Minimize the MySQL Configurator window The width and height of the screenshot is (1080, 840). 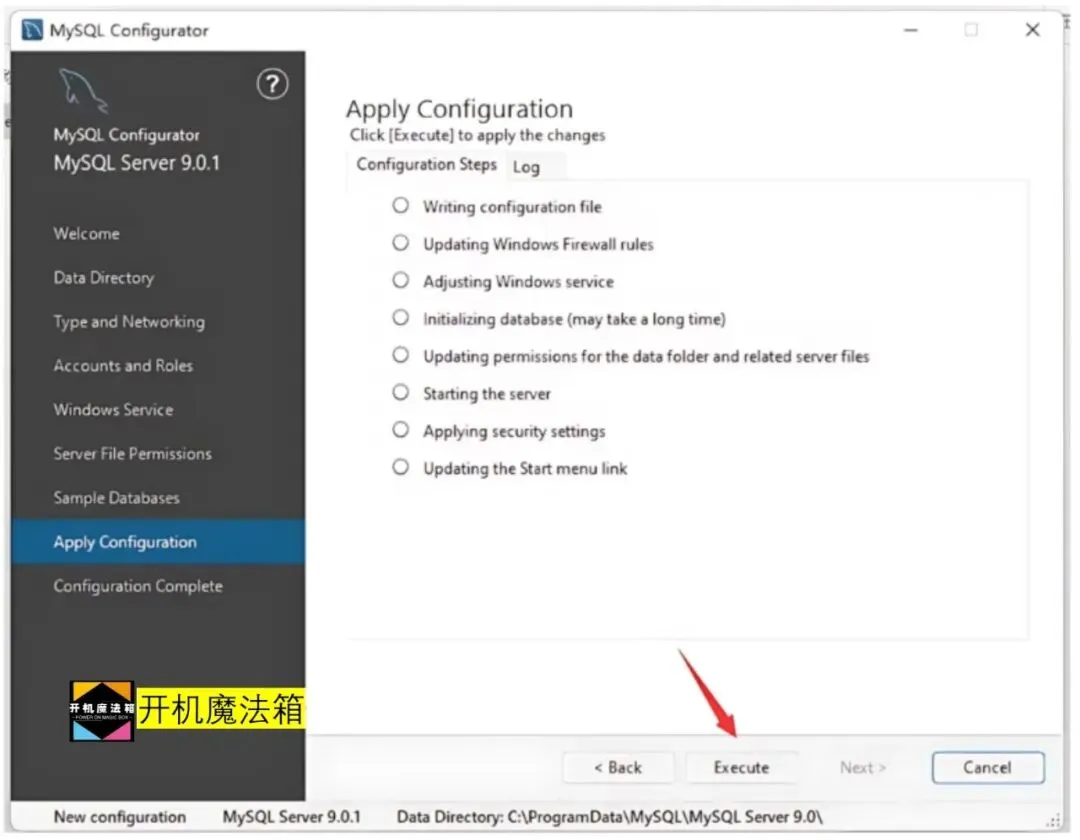[x=911, y=30]
